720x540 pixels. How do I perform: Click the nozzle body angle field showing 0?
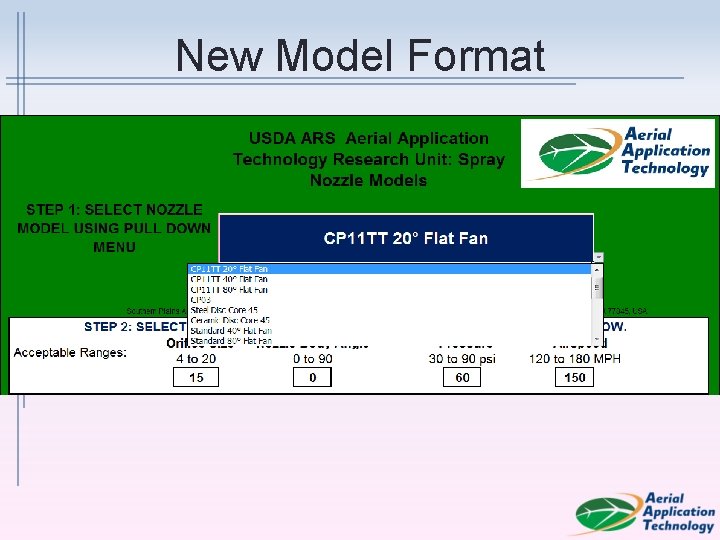tap(312, 377)
